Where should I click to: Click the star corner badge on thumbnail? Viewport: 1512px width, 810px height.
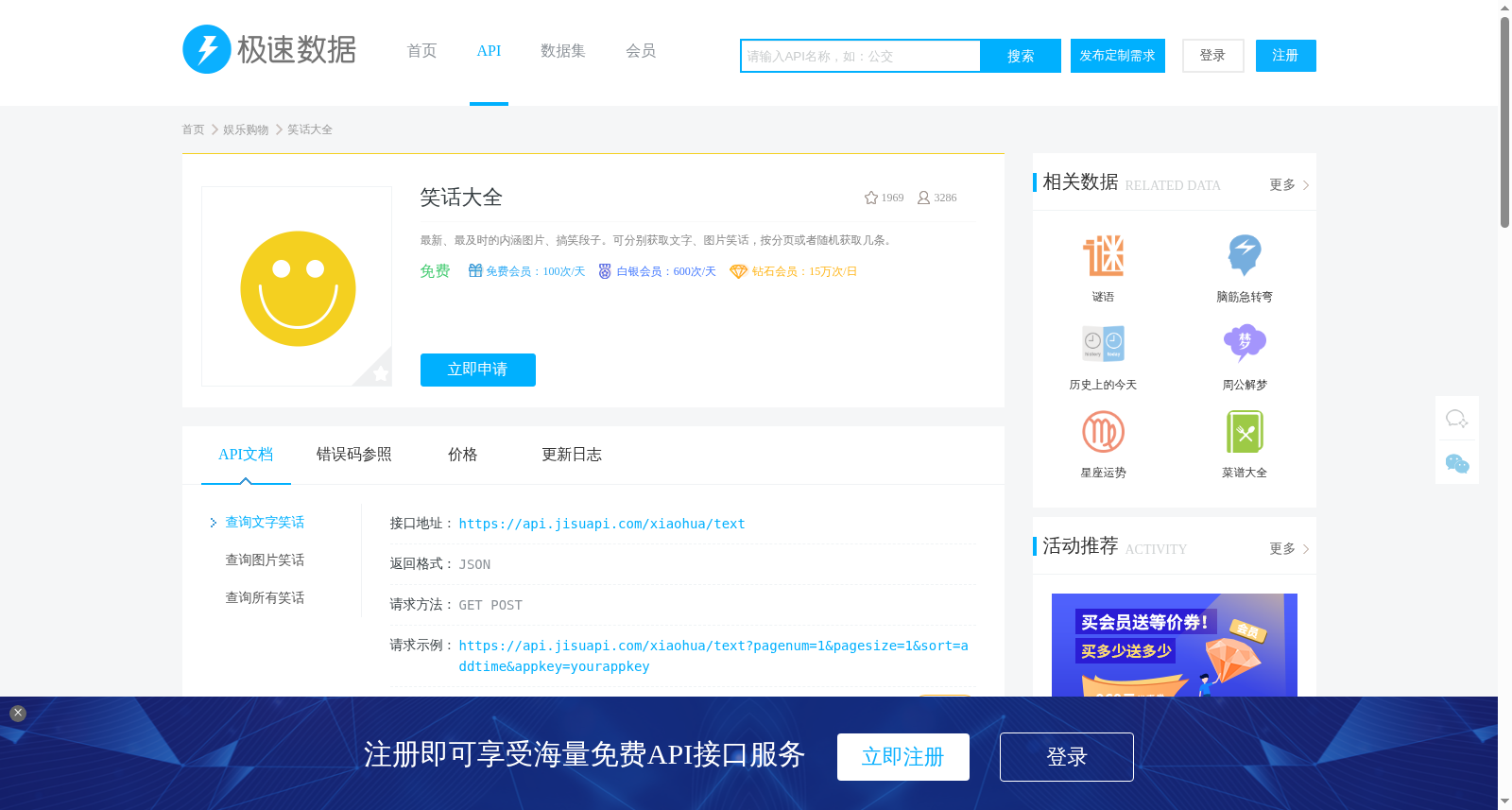380,373
